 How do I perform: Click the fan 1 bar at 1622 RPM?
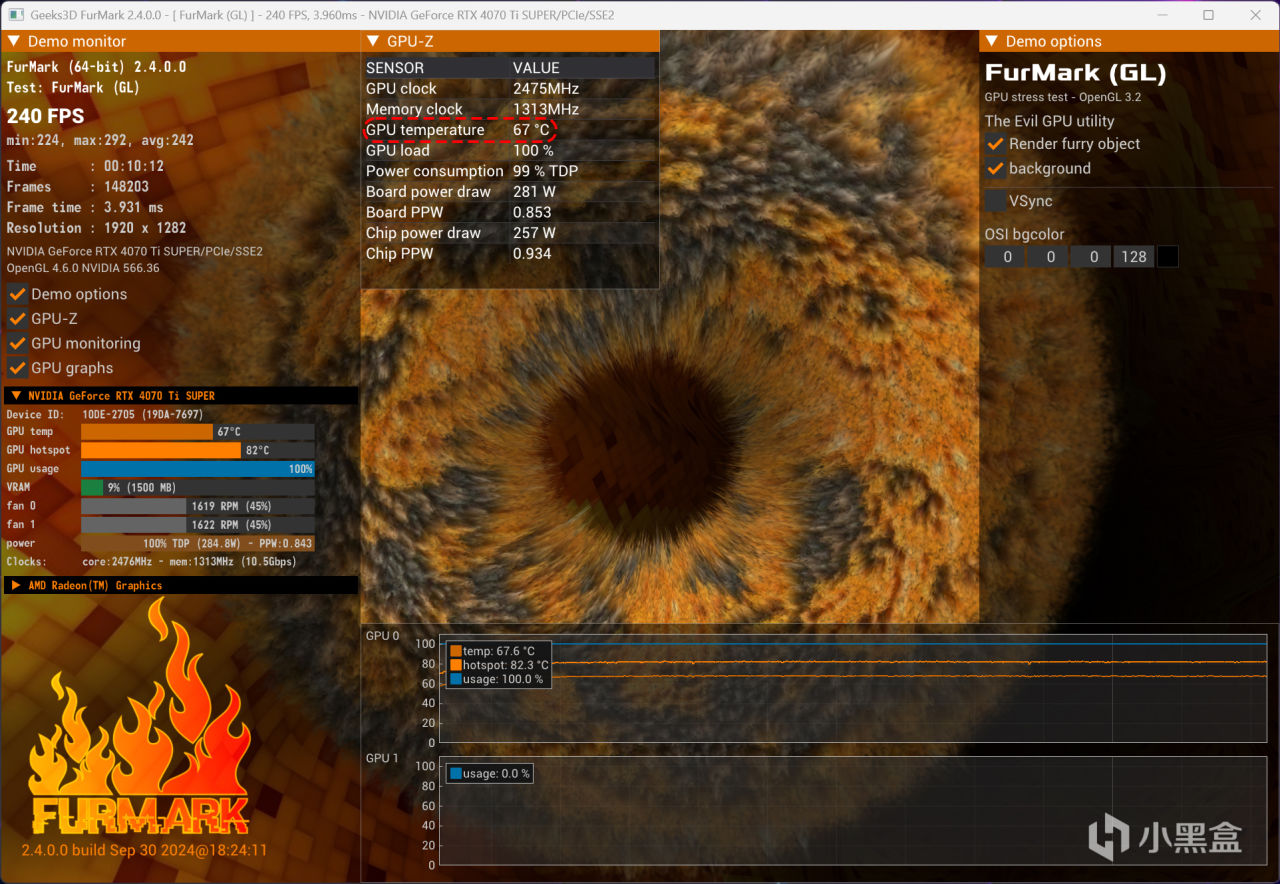click(197, 524)
